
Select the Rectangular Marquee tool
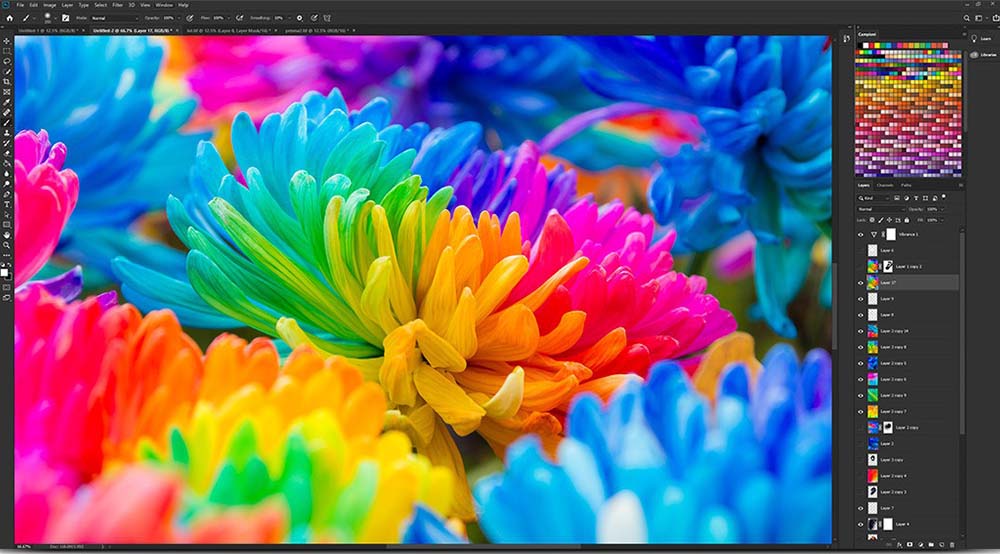(6, 51)
